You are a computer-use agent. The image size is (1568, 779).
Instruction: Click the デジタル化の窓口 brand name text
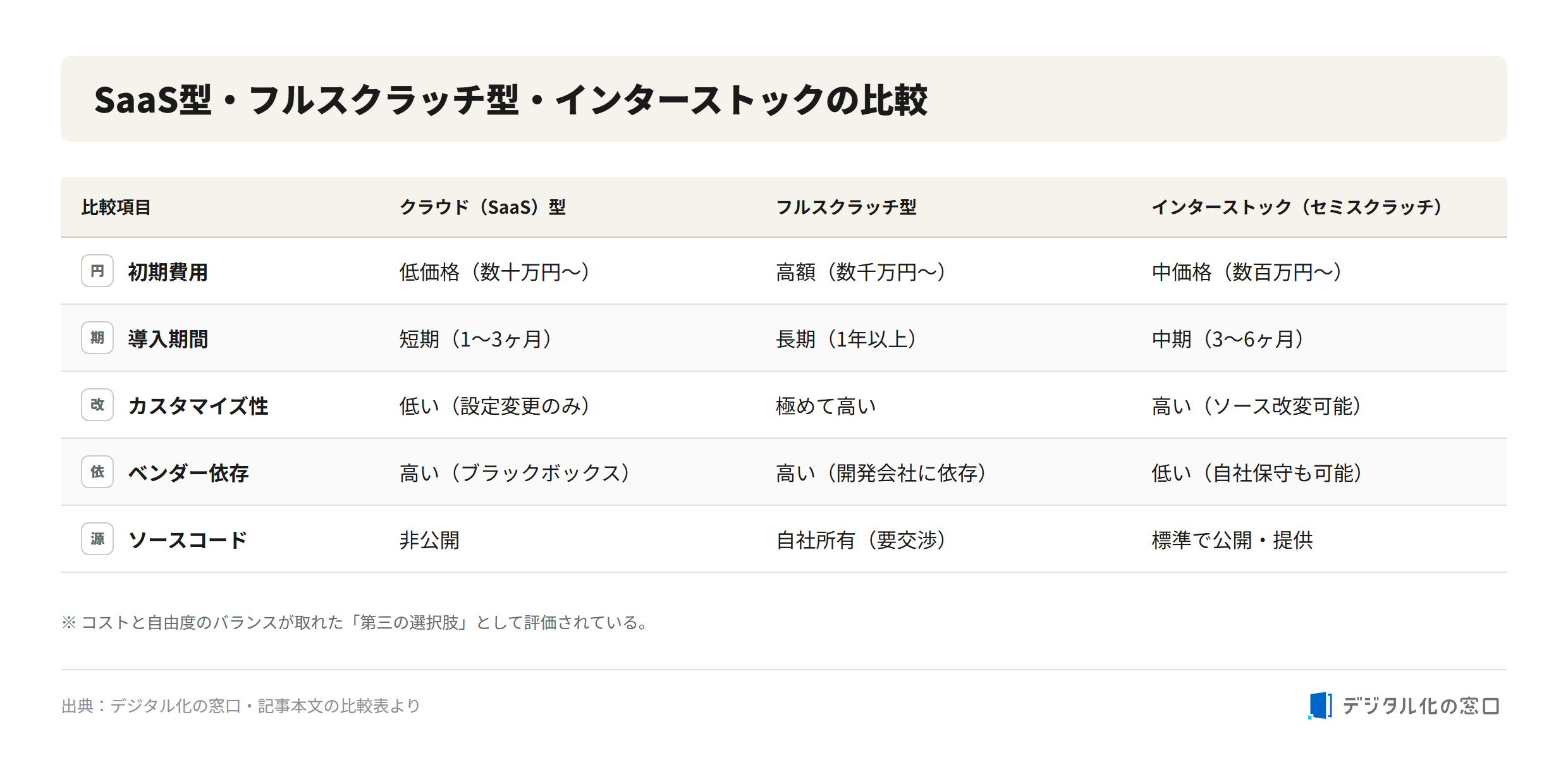[1421, 706]
